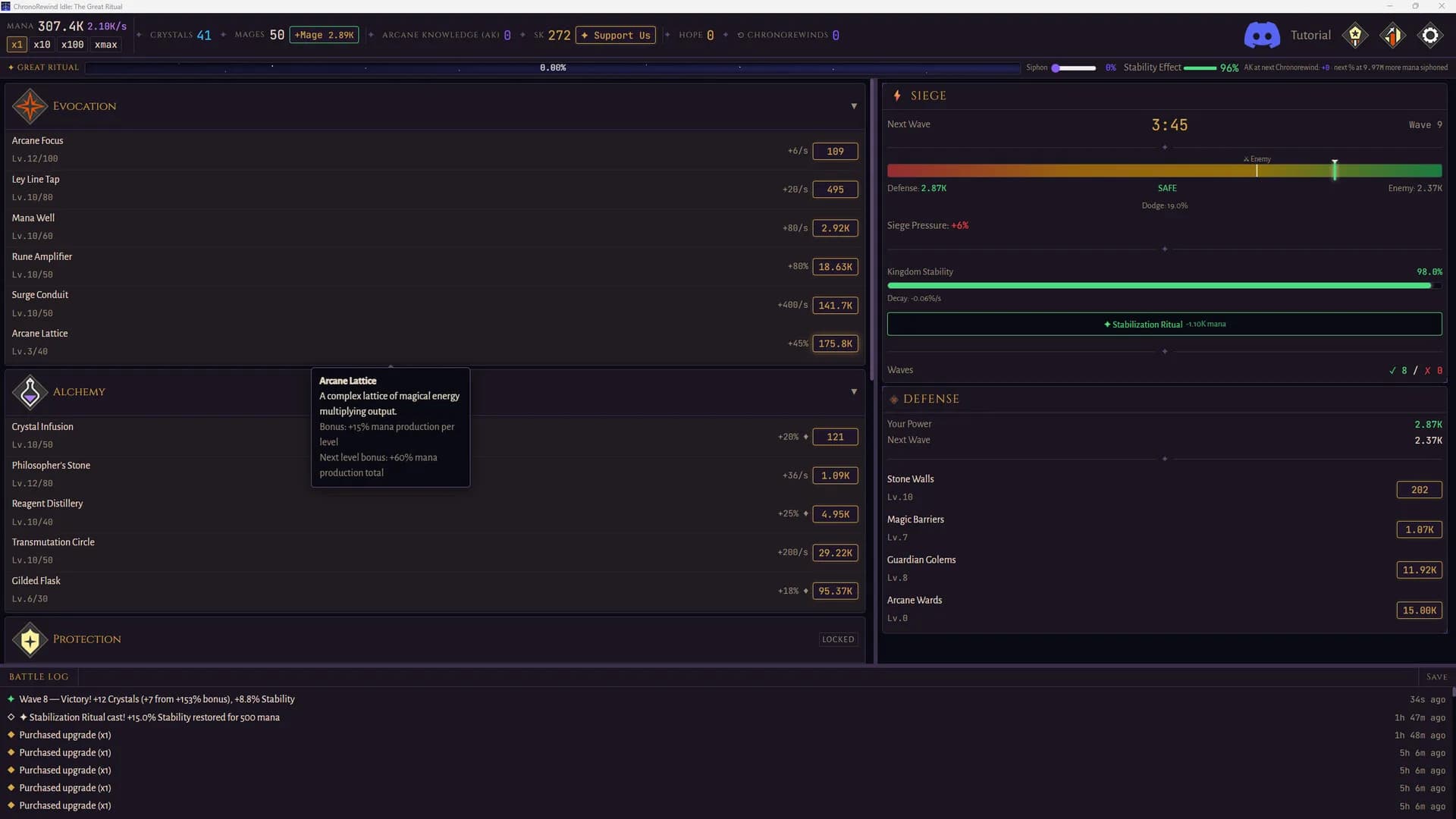Click the Evocation star emblem icon
The height and width of the screenshot is (819, 1456).
(x=30, y=106)
